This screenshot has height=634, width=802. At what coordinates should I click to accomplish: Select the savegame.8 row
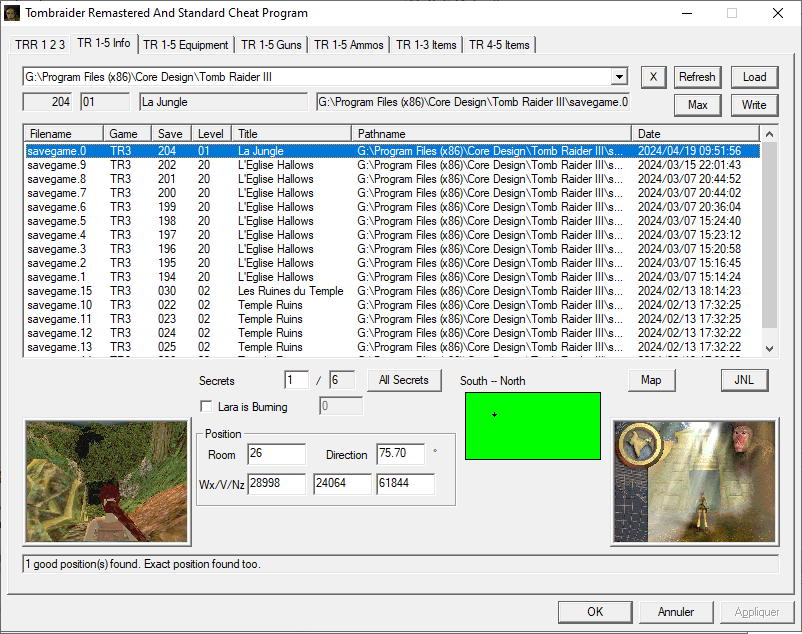[x=392, y=179]
